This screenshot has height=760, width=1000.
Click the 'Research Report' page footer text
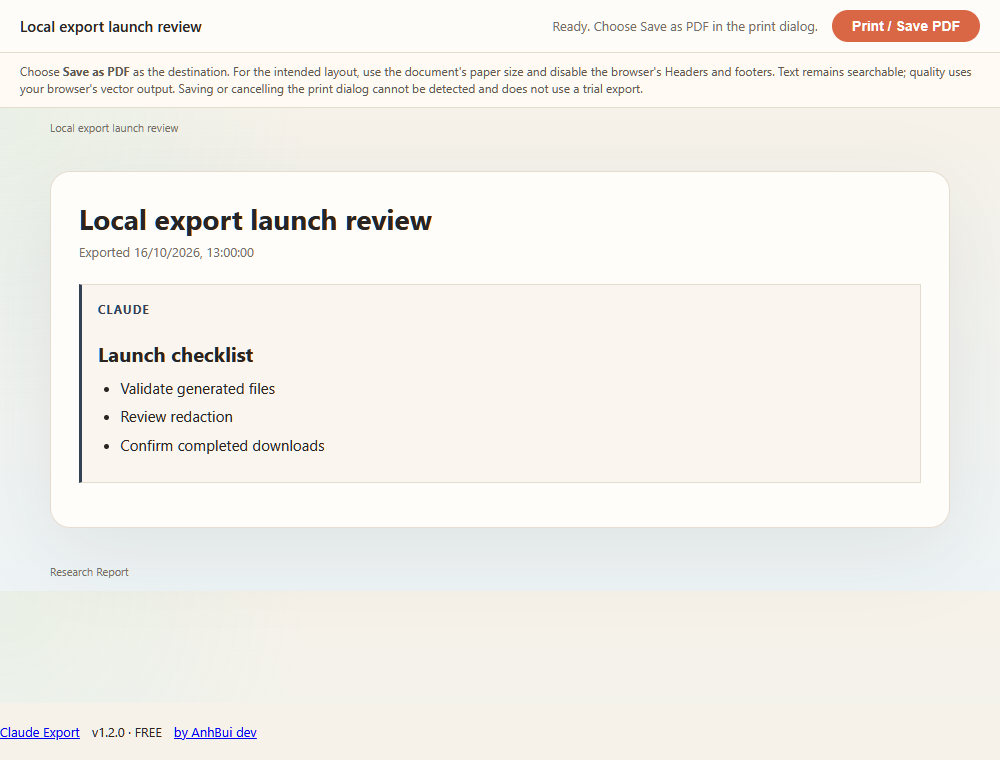[89, 573]
